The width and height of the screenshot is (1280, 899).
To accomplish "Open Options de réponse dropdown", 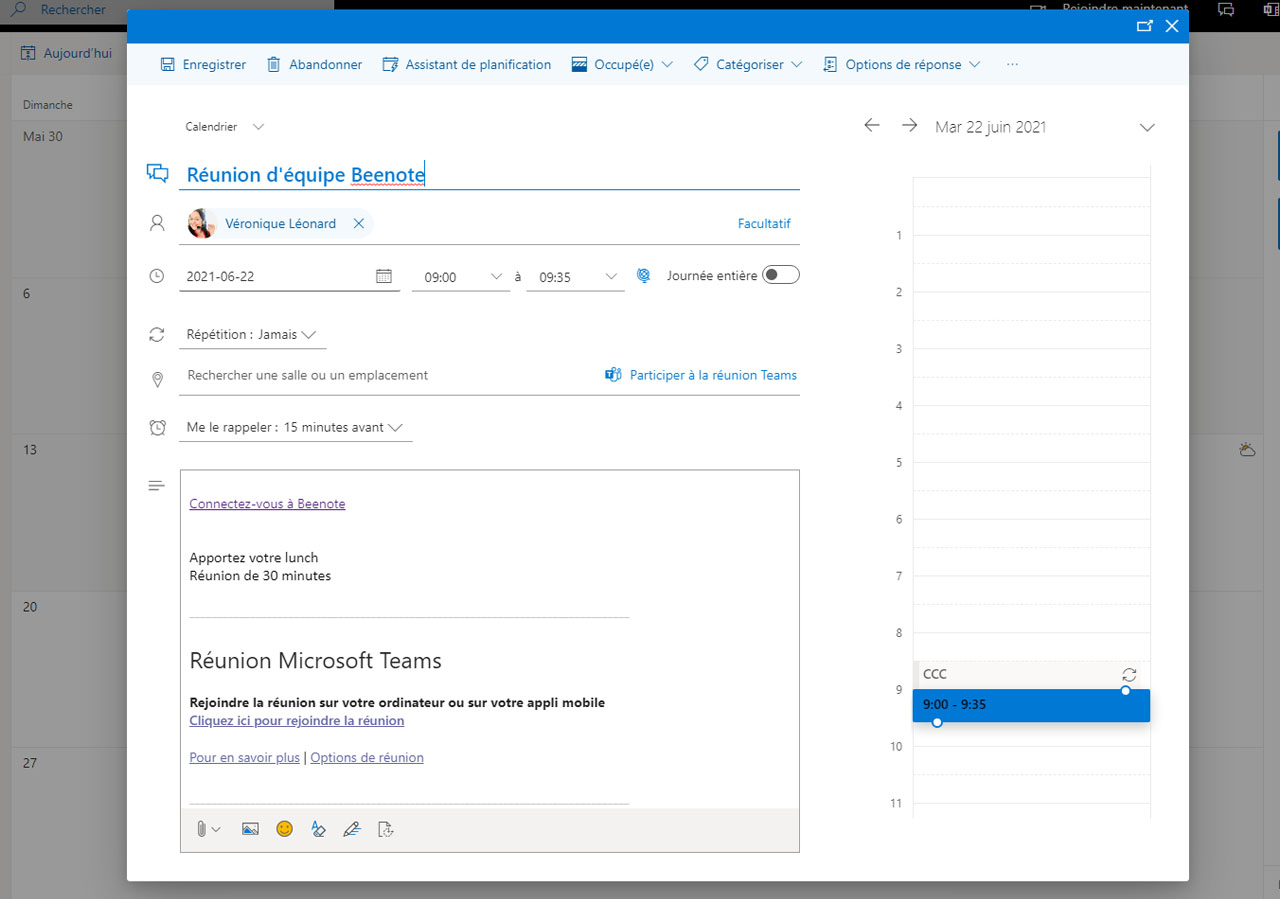I will pos(901,64).
